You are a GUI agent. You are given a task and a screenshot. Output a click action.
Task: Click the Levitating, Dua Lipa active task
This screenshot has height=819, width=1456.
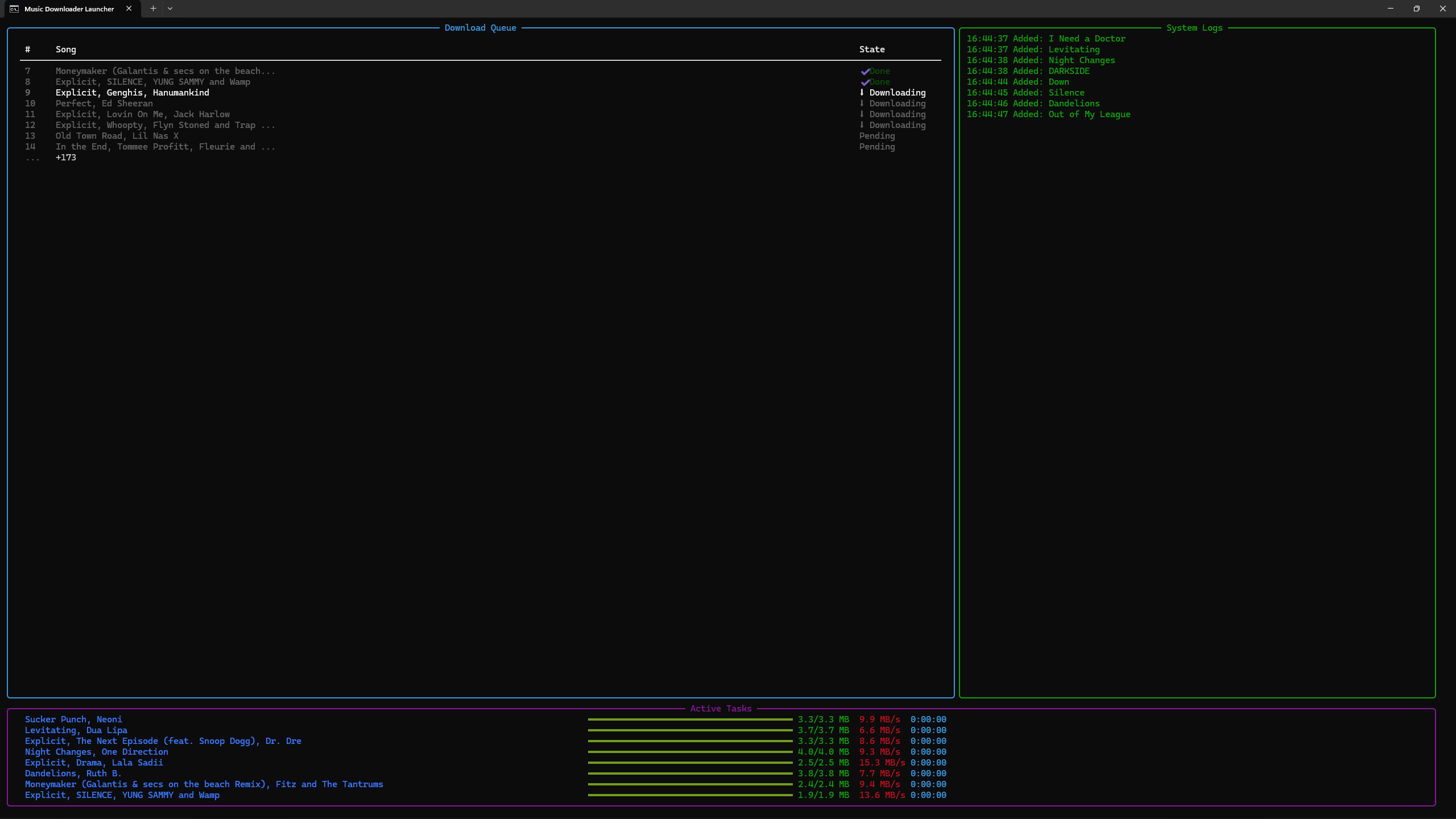point(76,730)
